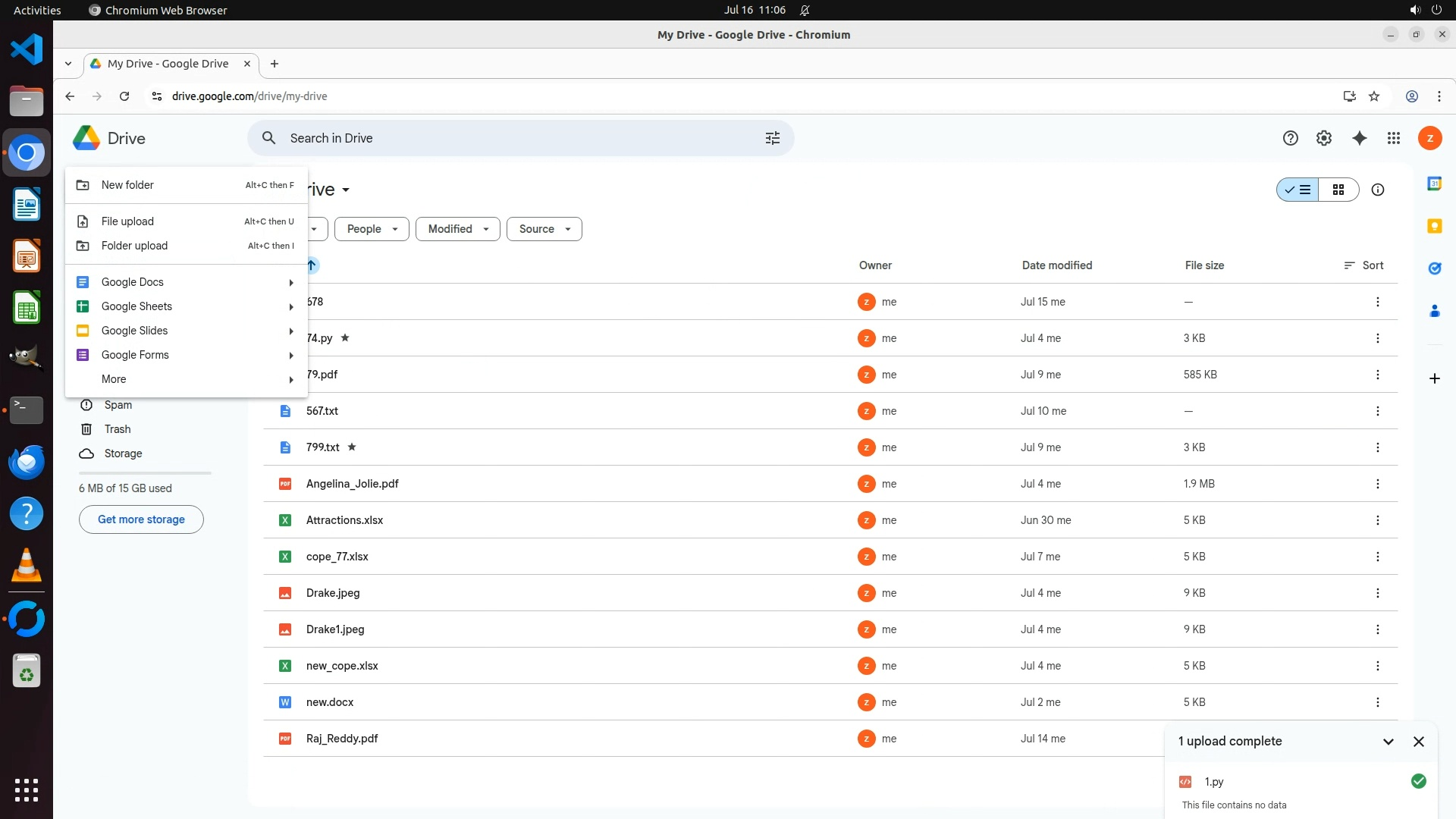Image resolution: width=1456 pixels, height=819 pixels.
Task: Open Google Keep side panel icon
Action: coord(1435,226)
